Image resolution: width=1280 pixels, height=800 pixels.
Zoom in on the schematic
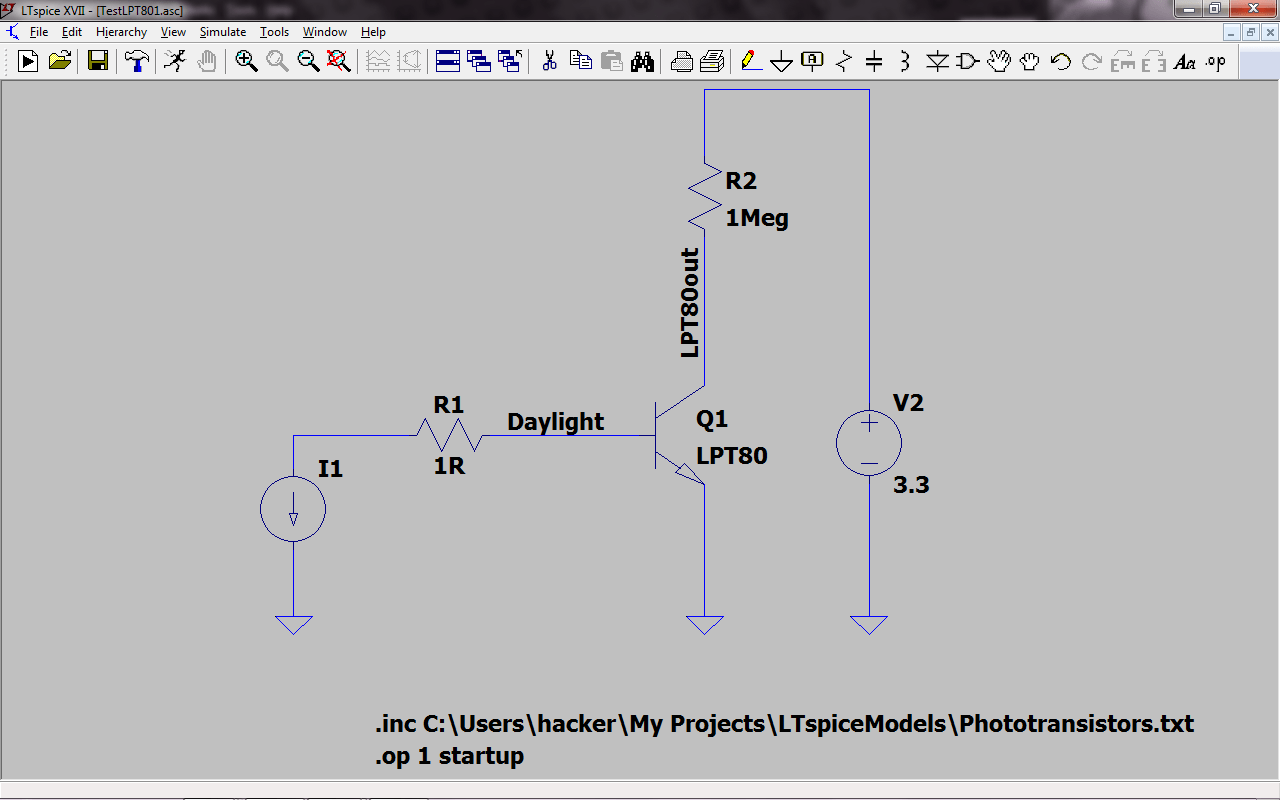coord(246,62)
